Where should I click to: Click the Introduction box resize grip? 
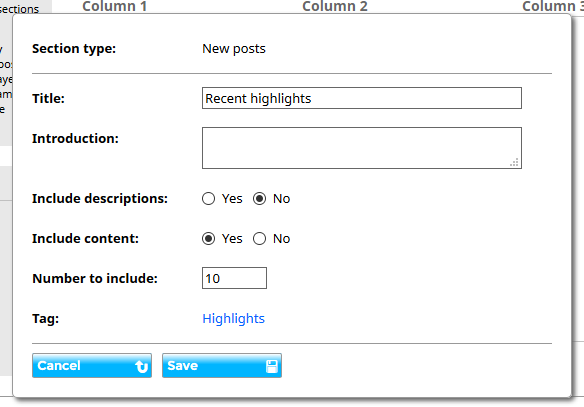tap(514, 162)
